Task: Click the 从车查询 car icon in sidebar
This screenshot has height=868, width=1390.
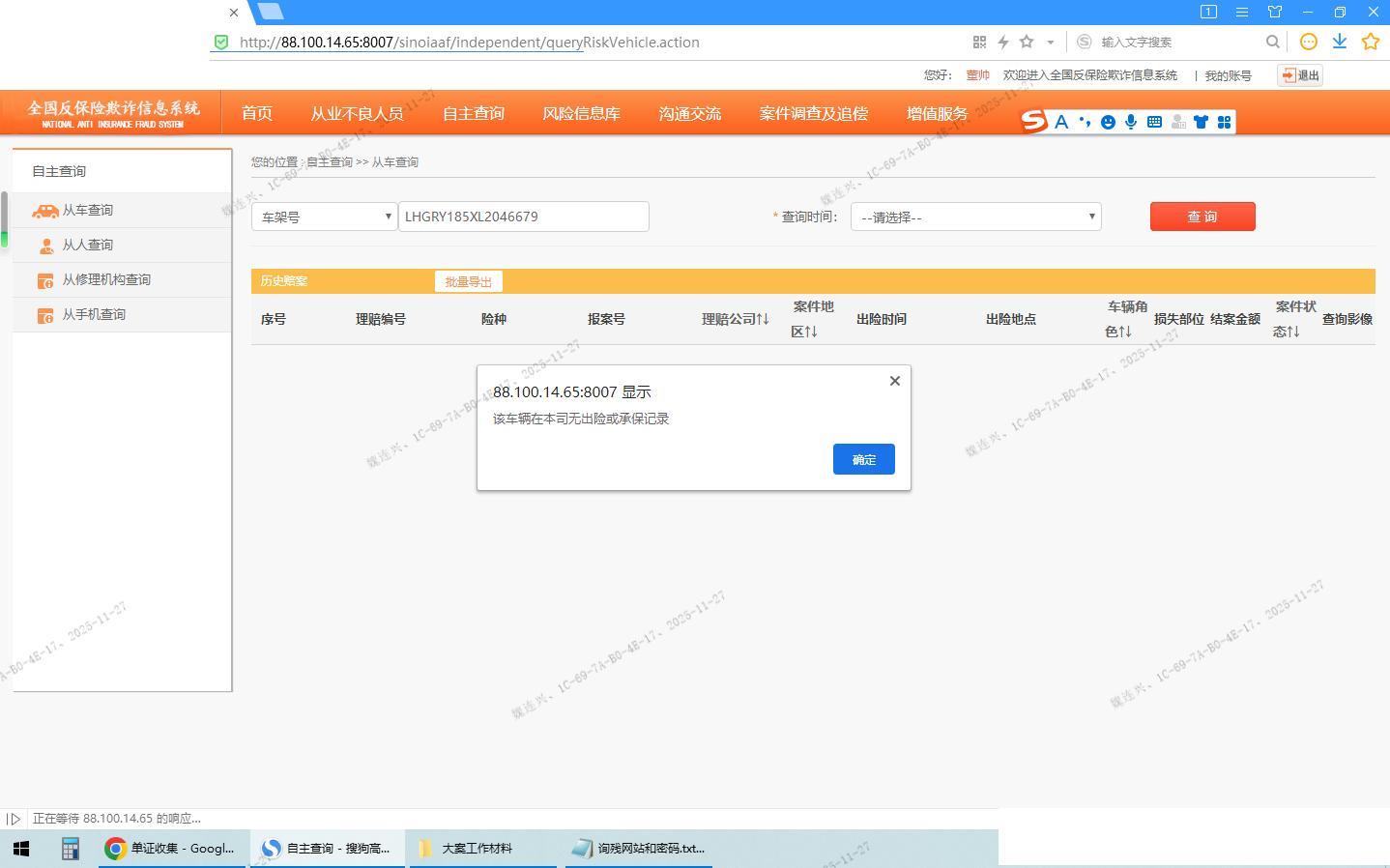Action: pyautogui.click(x=45, y=211)
